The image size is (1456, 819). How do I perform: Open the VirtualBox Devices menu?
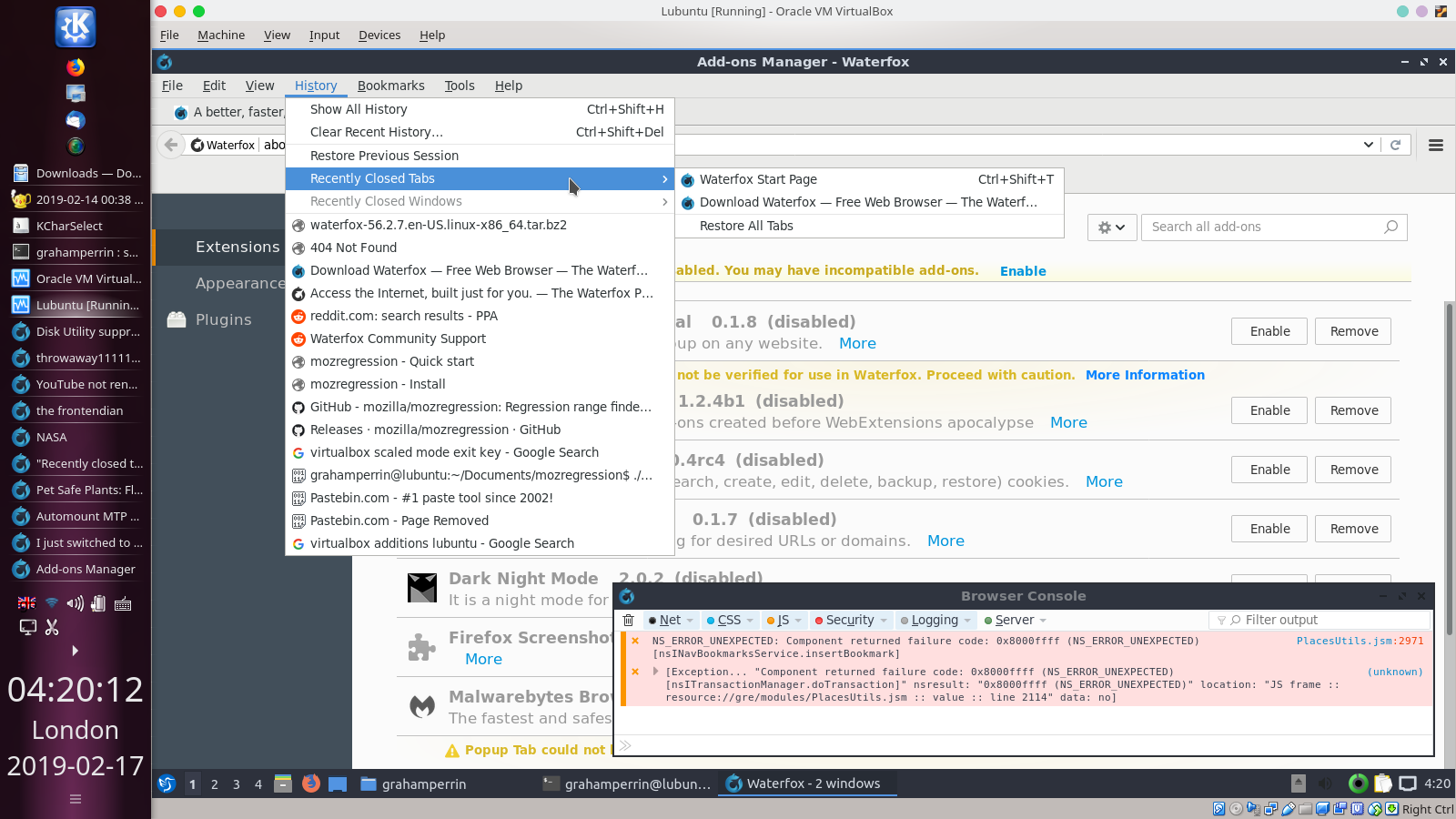(x=379, y=35)
